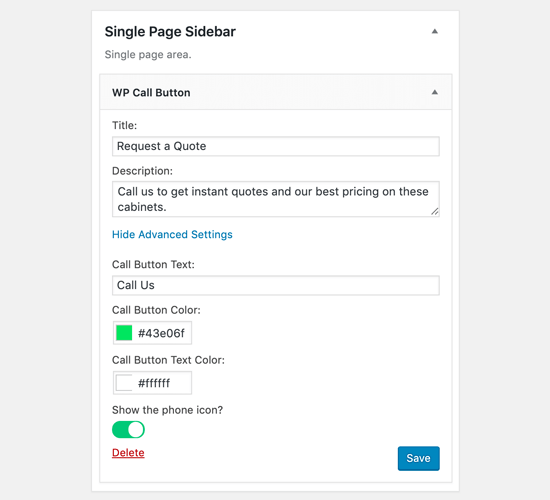The image size is (550, 500).
Task: Collapse the Single Page Sidebar panel arrow
Action: pos(435,31)
